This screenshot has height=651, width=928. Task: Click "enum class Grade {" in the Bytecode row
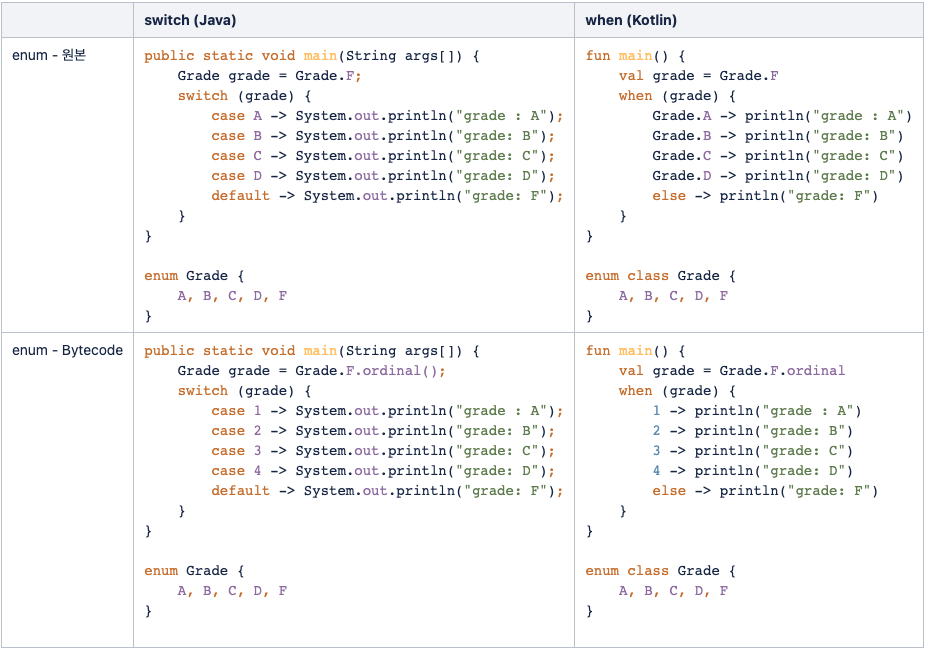click(x=660, y=571)
